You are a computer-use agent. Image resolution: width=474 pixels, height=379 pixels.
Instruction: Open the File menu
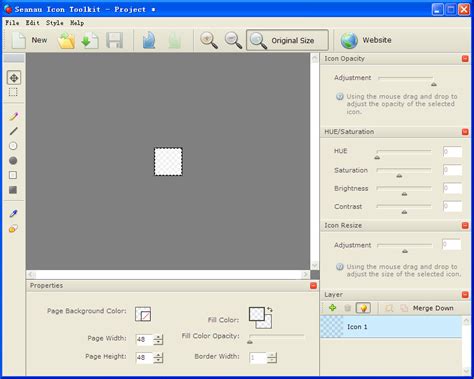[12, 23]
